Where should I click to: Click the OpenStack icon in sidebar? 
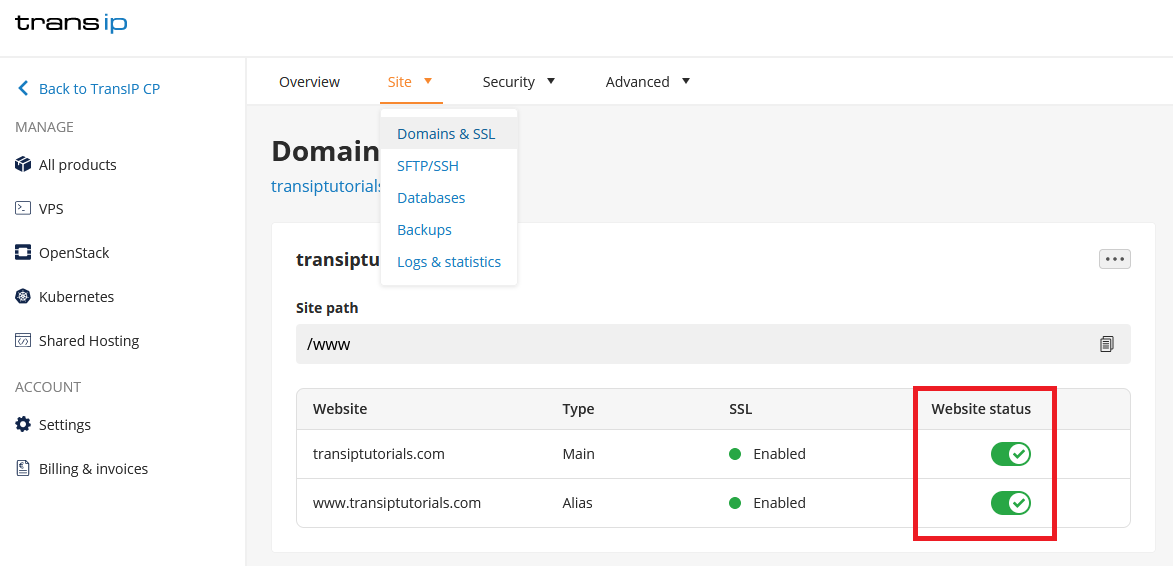click(x=23, y=252)
